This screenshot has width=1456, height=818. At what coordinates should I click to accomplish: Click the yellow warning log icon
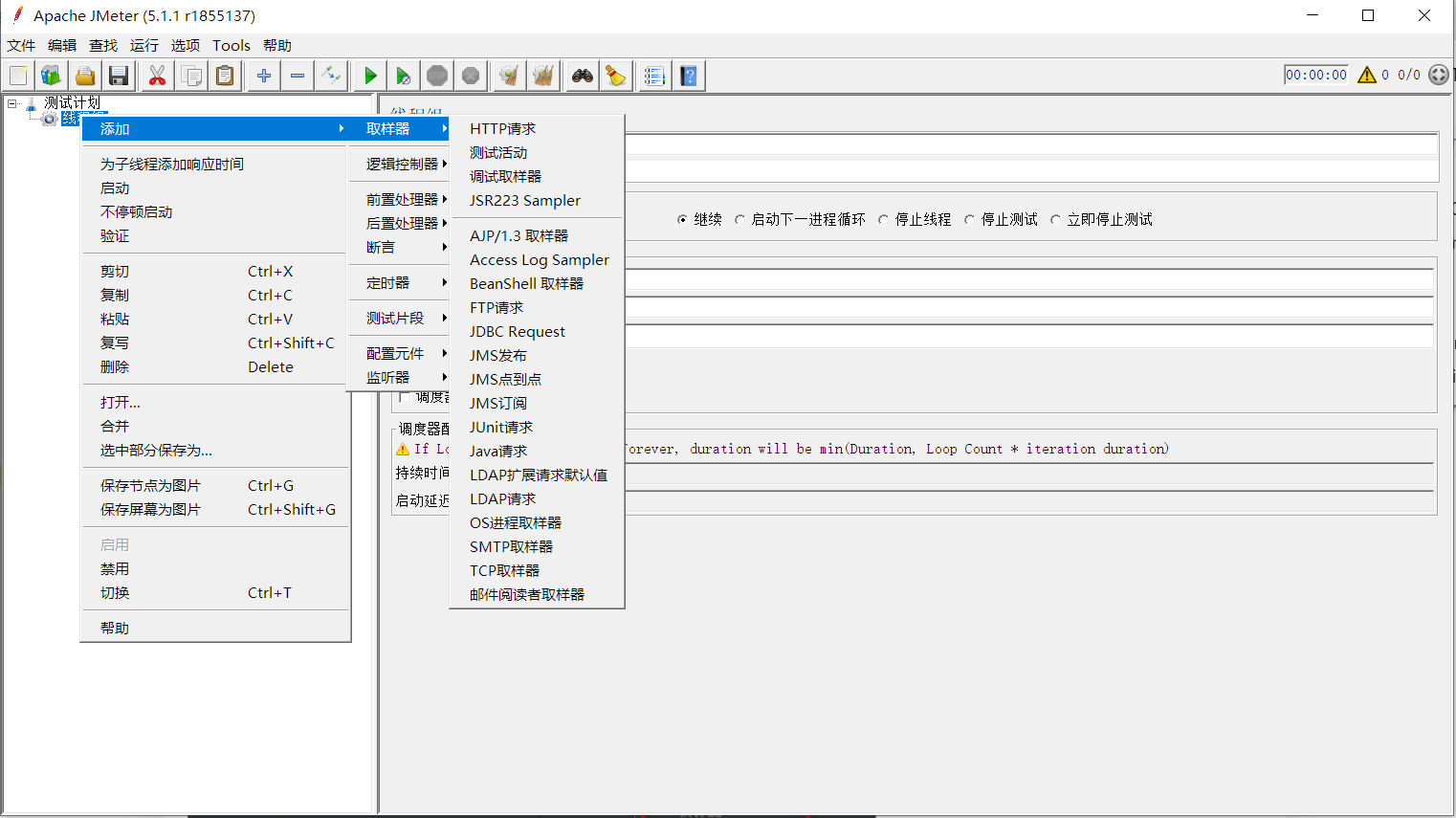click(x=1367, y=75)
